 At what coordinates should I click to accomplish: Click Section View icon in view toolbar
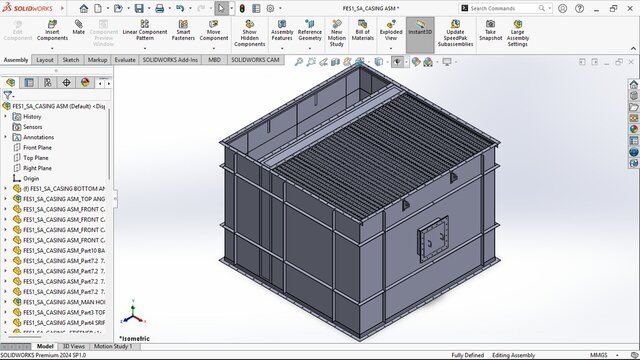coord(336,62)
